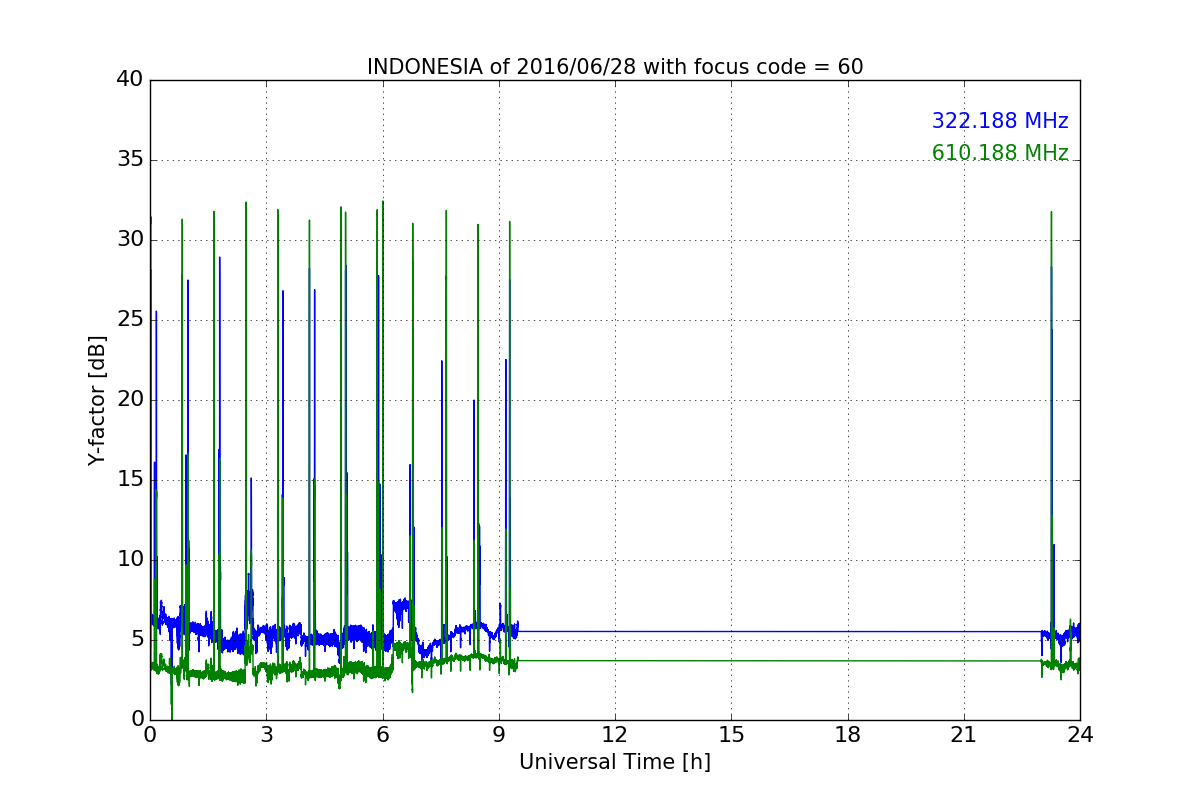
Task: Click the Y-factor [dB] axis label
Action: pos(97,400)
